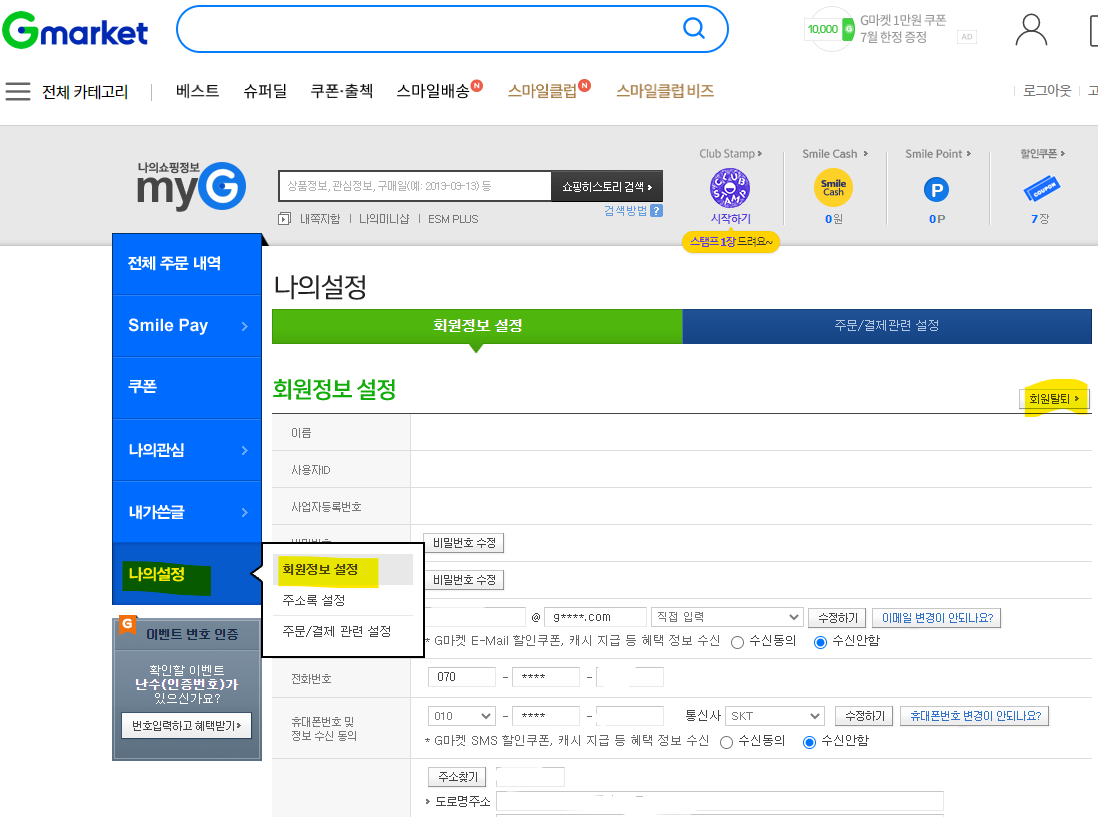Viewport: 1098px width, 817px height.
Task: Click the Smile Cash 0원 balance
Action: [833, 219]
